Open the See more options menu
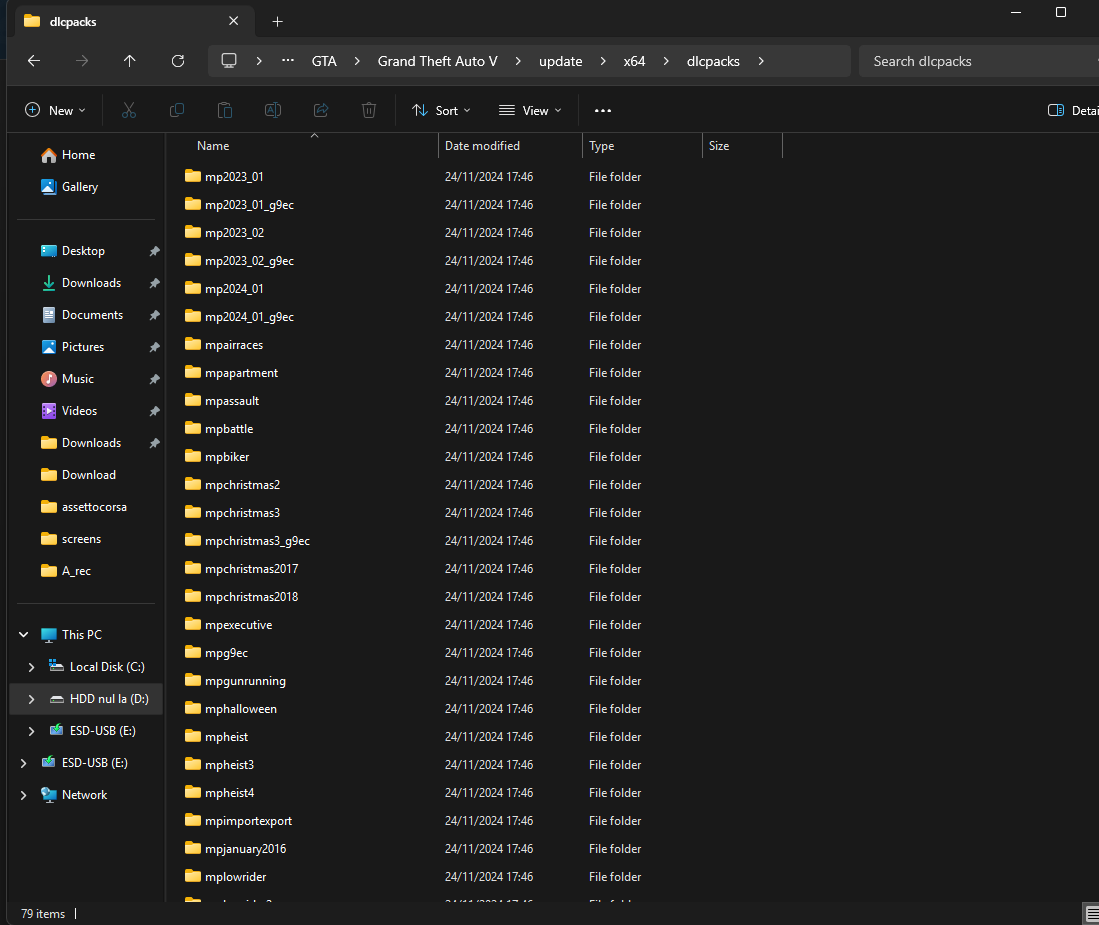 coord(603,111)
